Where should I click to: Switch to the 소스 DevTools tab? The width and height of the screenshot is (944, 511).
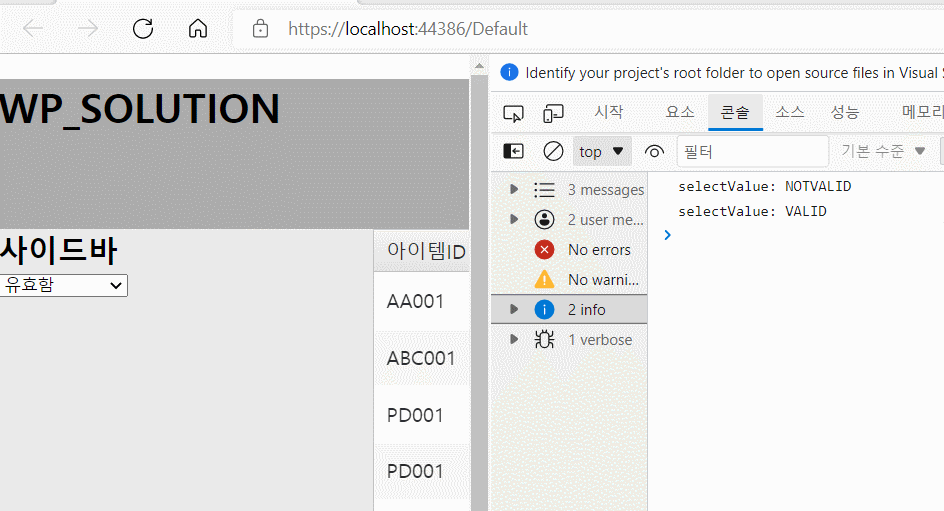pyautogui.click(x=789, y=112)
